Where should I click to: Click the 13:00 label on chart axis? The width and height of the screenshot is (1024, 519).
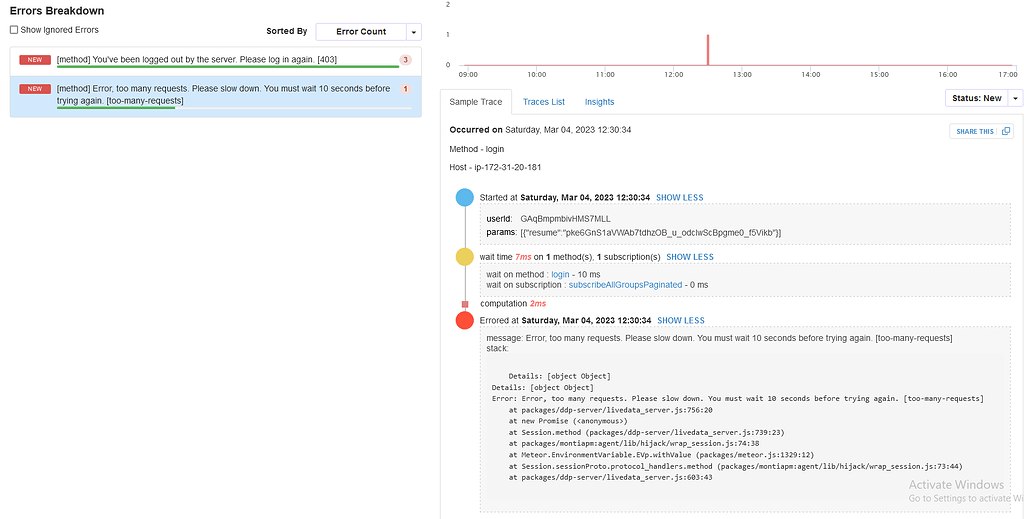point(742,75)
